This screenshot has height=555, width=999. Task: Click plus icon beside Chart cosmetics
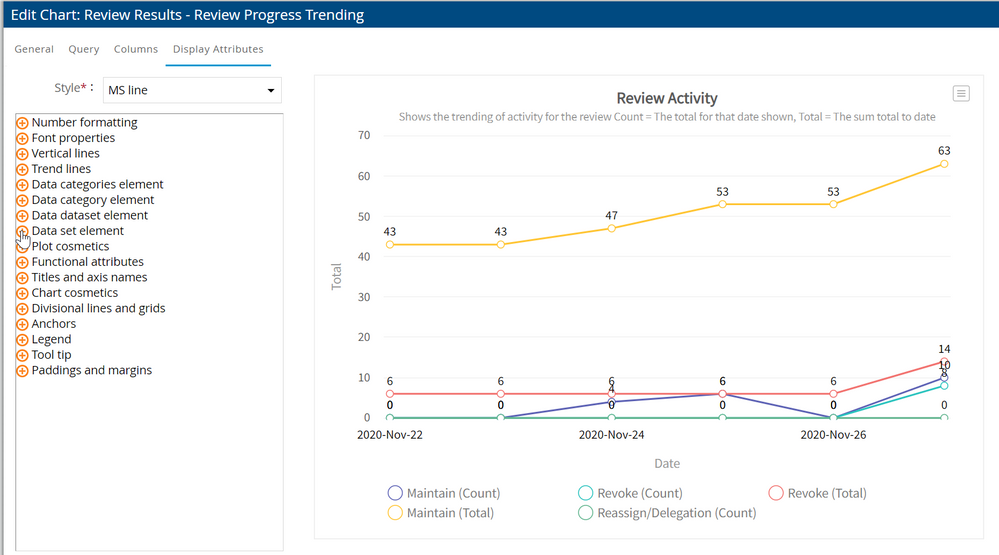22,293
